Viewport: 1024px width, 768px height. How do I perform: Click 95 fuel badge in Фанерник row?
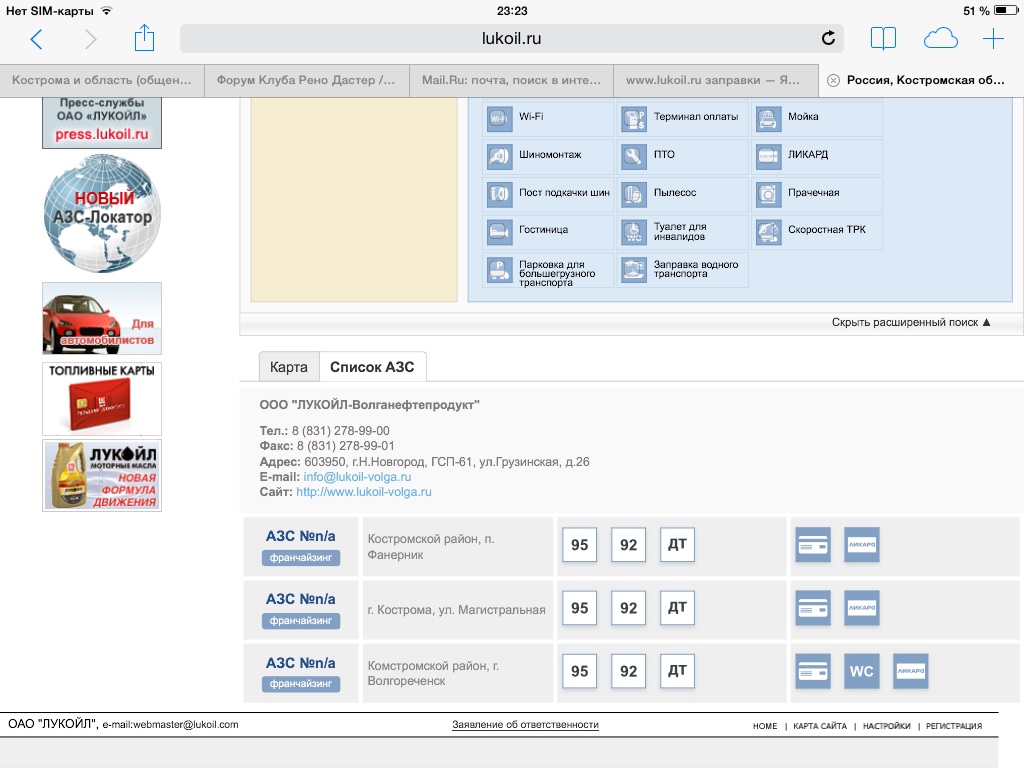pos(579,545)
